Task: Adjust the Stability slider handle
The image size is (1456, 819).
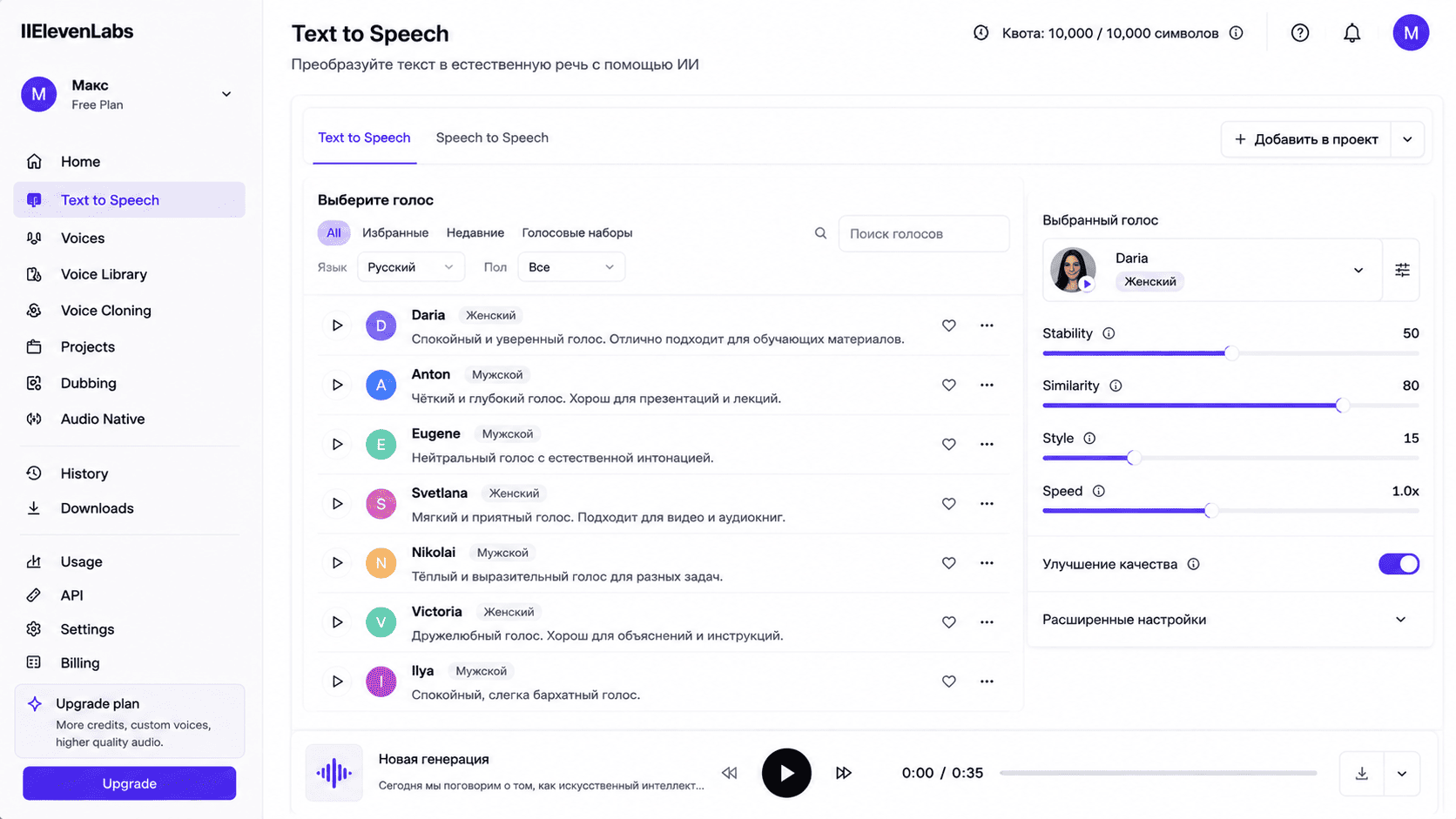Action: 1230,353
